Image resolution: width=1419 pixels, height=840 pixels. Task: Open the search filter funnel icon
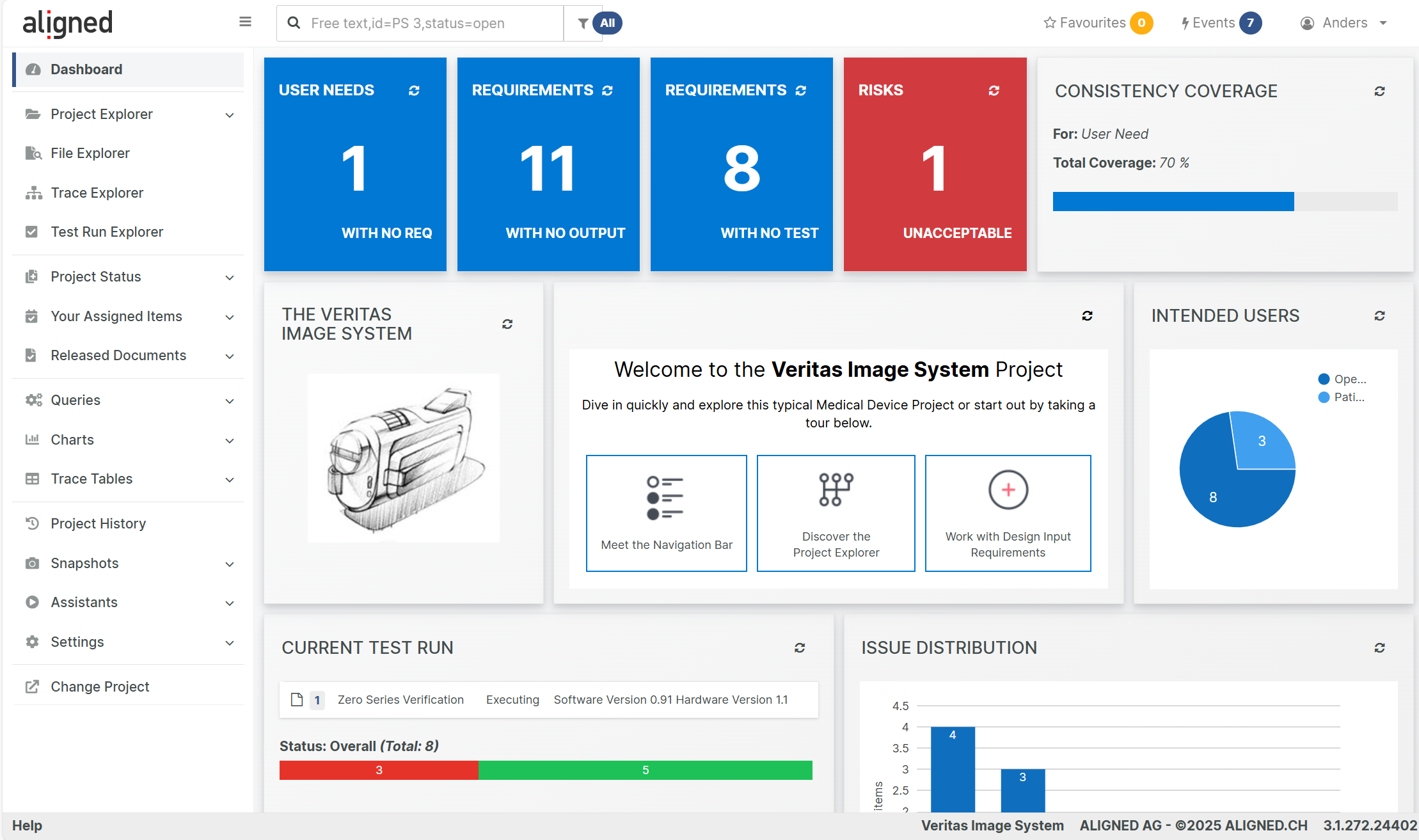pos(583,23)
